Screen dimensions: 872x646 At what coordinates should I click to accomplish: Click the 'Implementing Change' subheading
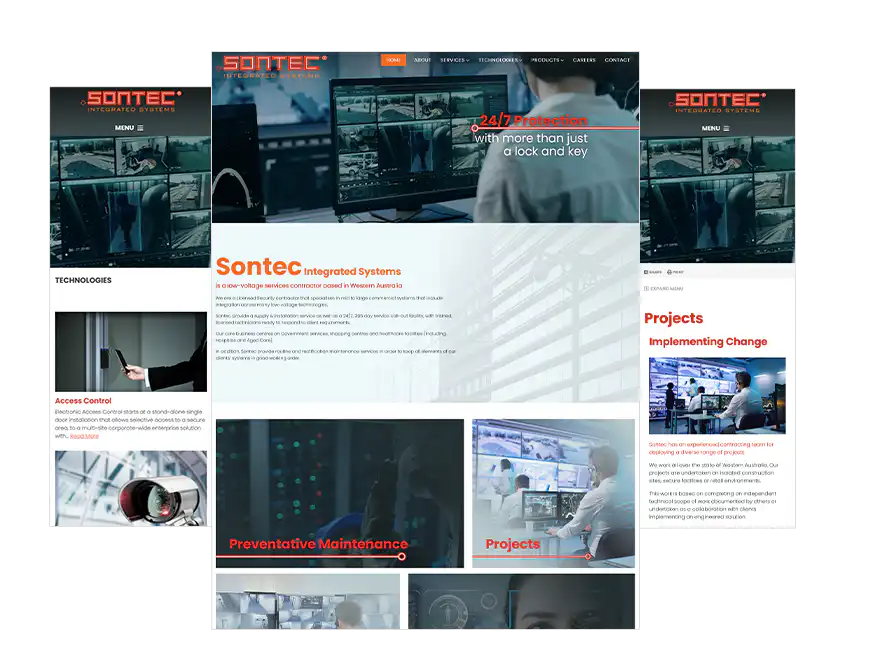tap(708, 341)
